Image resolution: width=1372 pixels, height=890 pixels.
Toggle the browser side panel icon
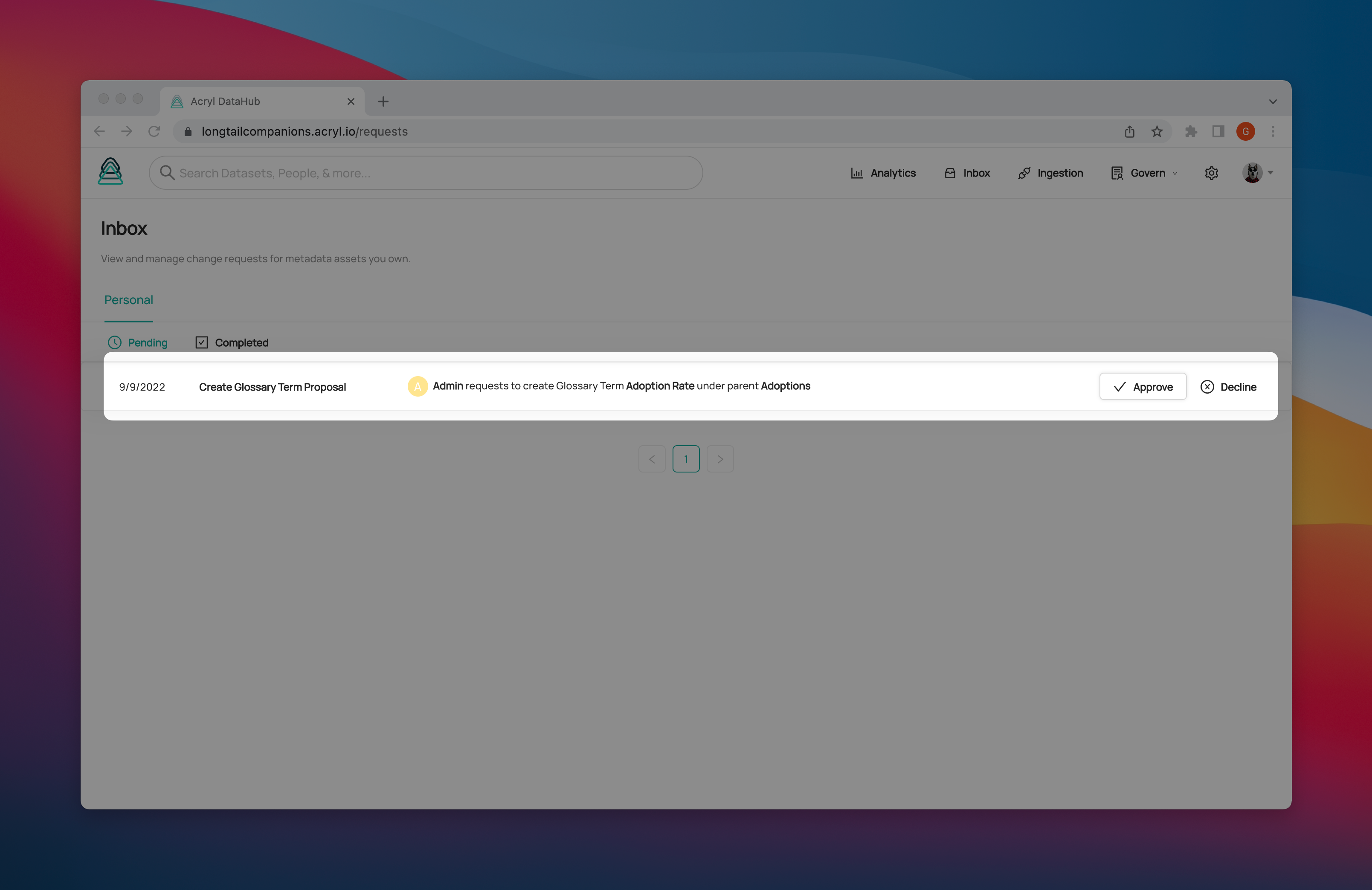1218,131
